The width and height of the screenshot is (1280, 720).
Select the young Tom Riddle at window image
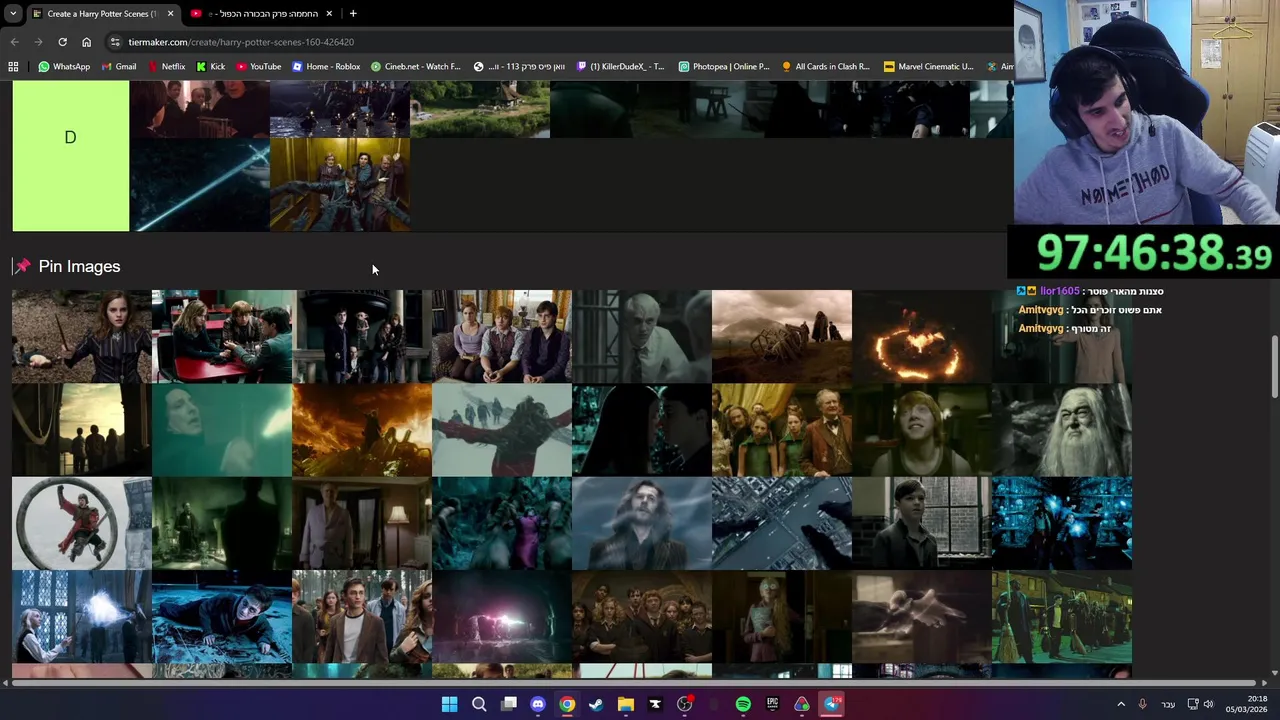922,523
